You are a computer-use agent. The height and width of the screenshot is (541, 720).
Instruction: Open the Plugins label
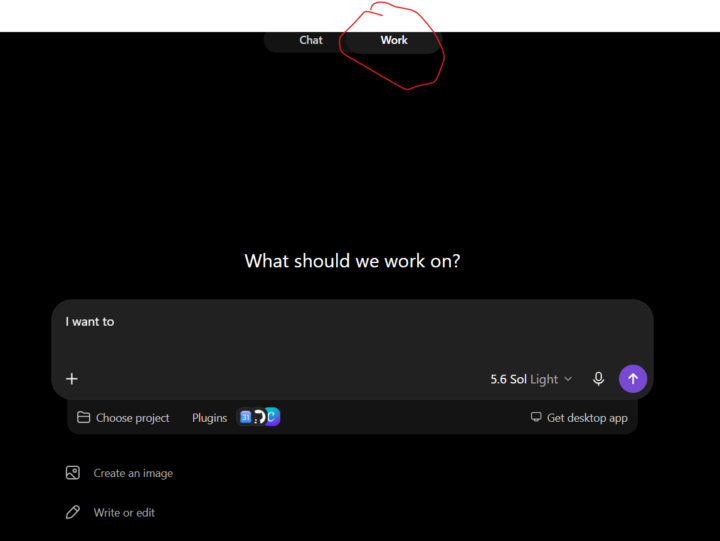(x=209, y=418)
